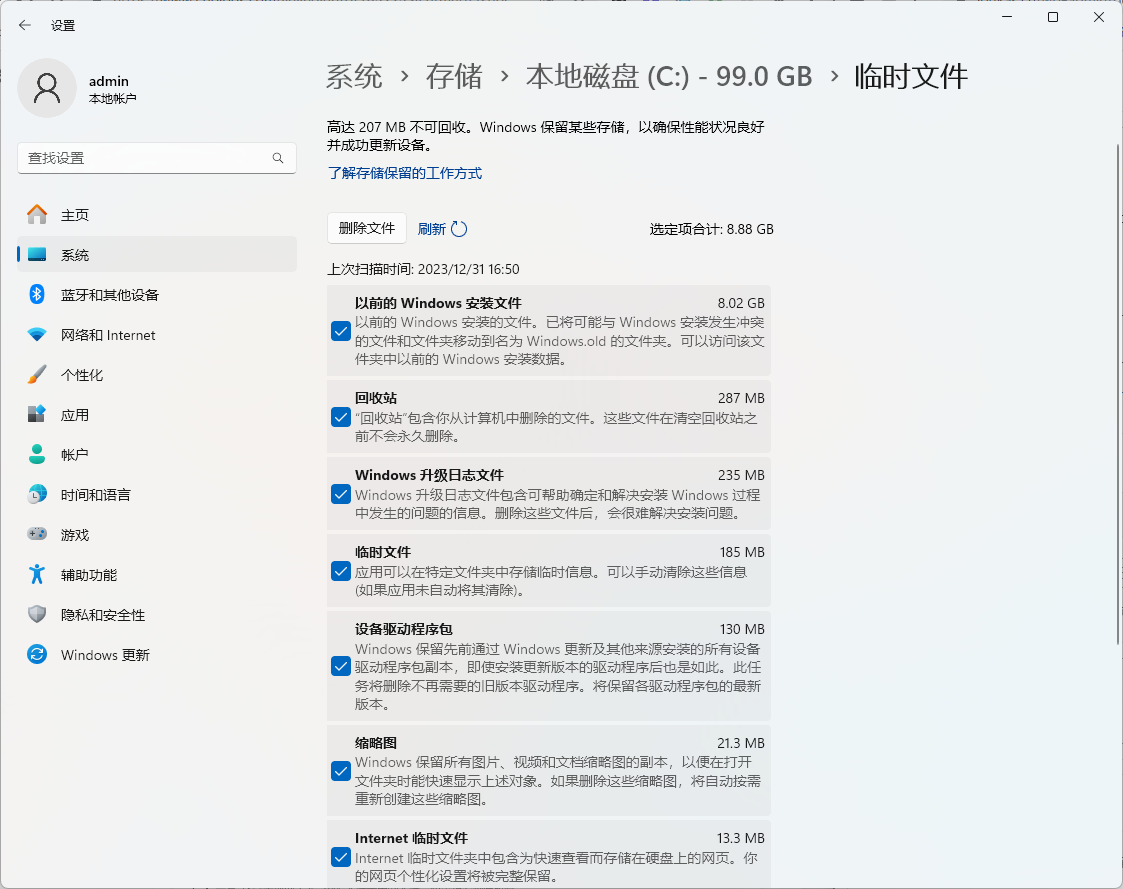Open 时间和语言 via its clock icon
The width and height of the screenshot is (1123, 889).
(x=37, y=495)
